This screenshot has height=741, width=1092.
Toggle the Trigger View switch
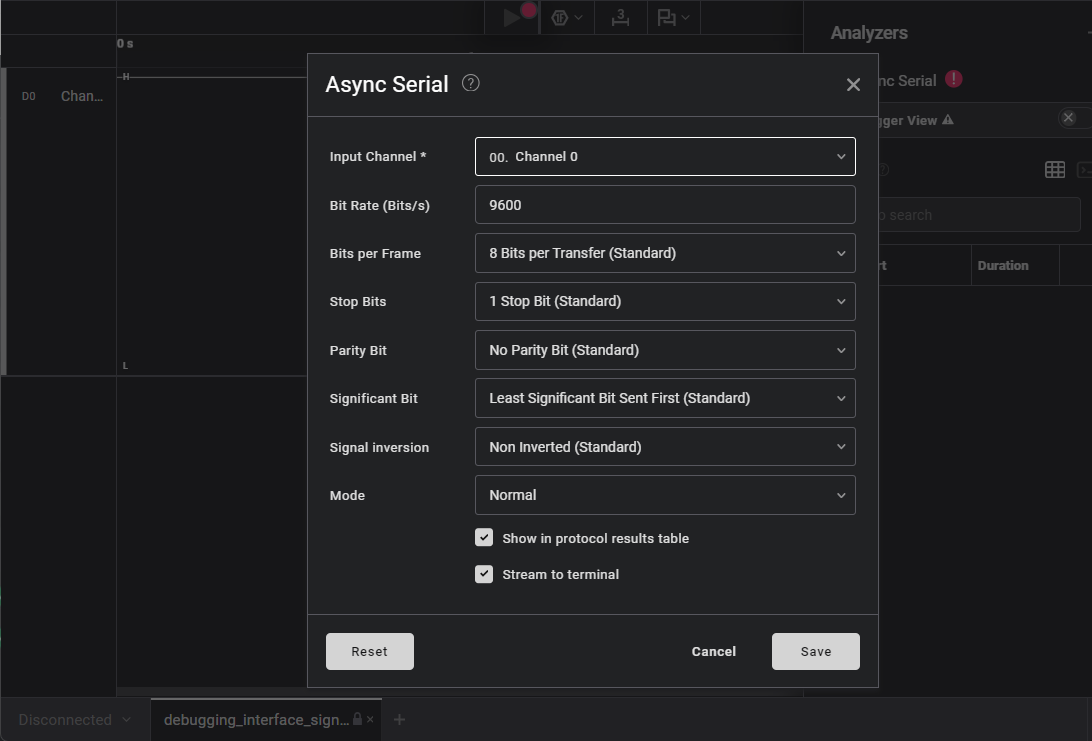click(x=1074, y=118)
